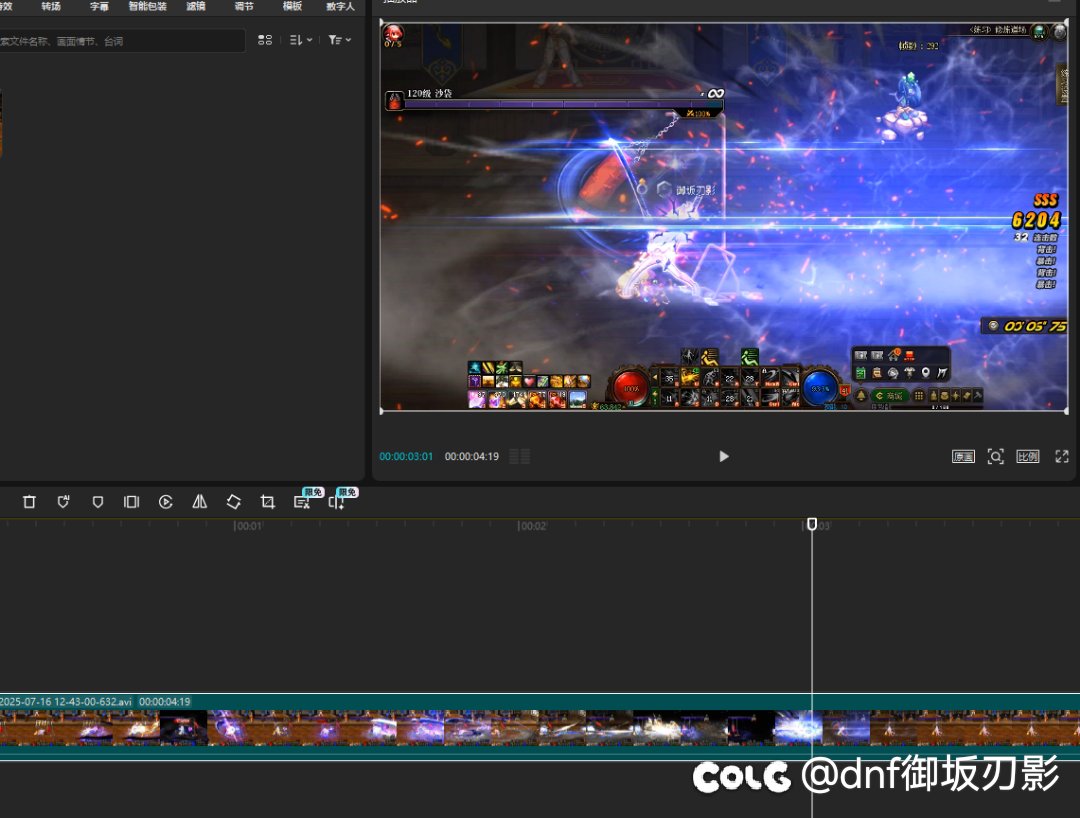This screenshot has height=818, width=1080.
Task: Open the media filter dropdown
Action: click(340, 40)
